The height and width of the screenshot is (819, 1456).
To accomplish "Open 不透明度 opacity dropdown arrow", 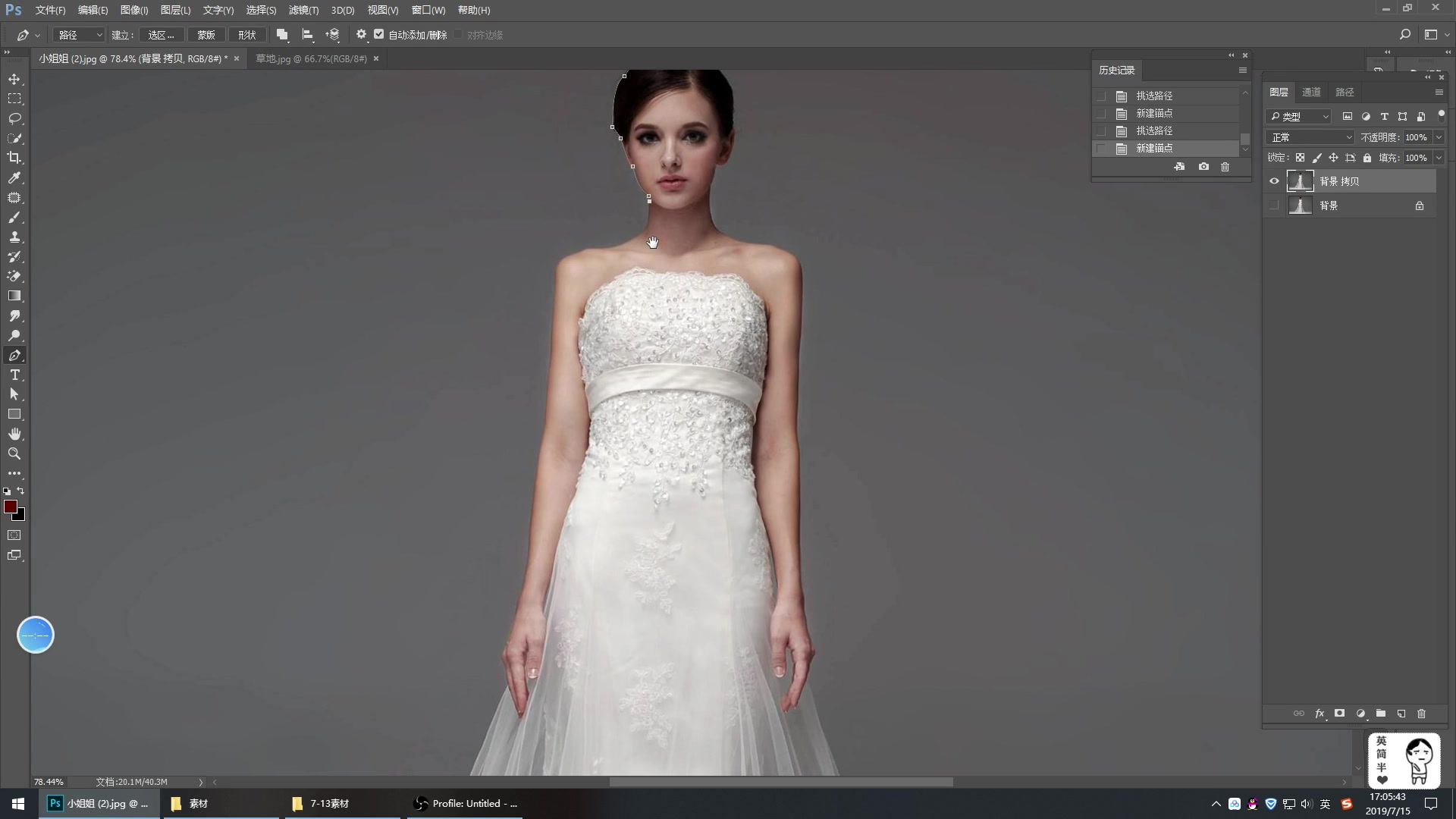I will coord(1439,137).
